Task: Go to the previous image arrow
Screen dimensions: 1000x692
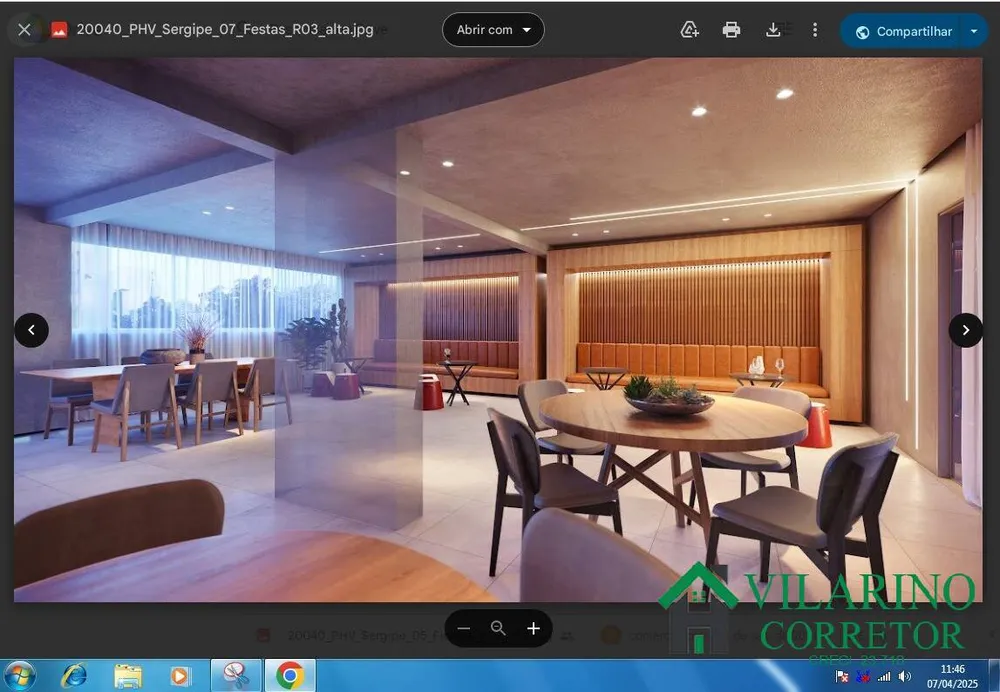Action: pyautogui.click(x=31, y=330)
